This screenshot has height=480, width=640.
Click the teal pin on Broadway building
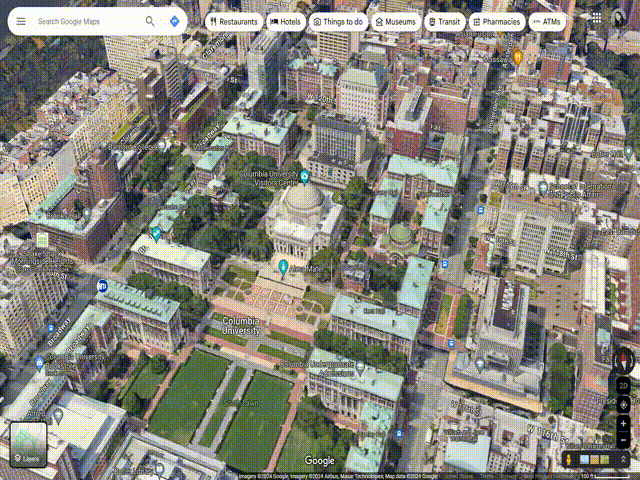(x=156, y=234)
